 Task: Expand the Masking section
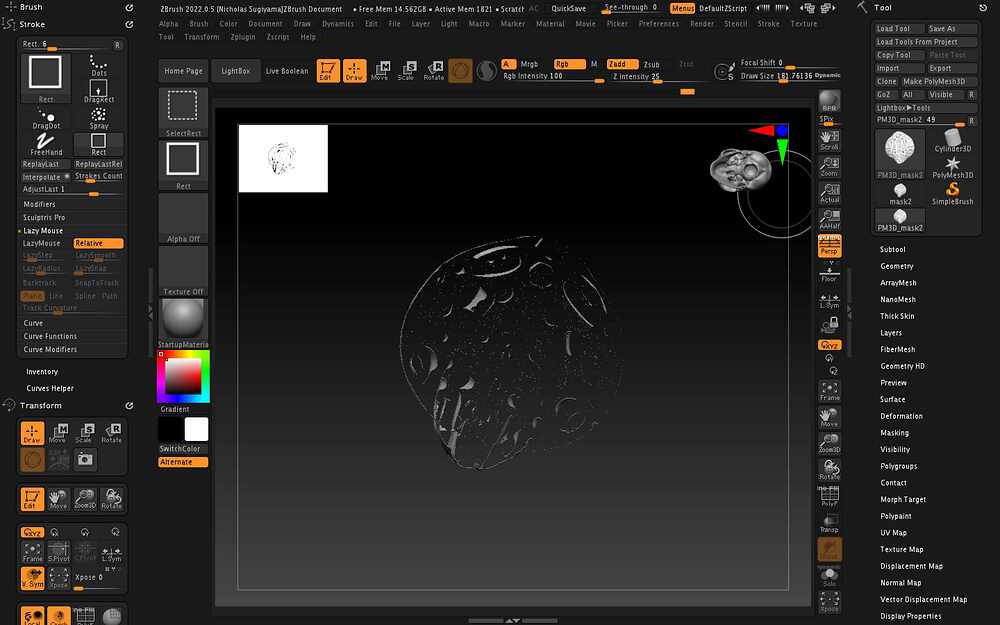[894, 432]
